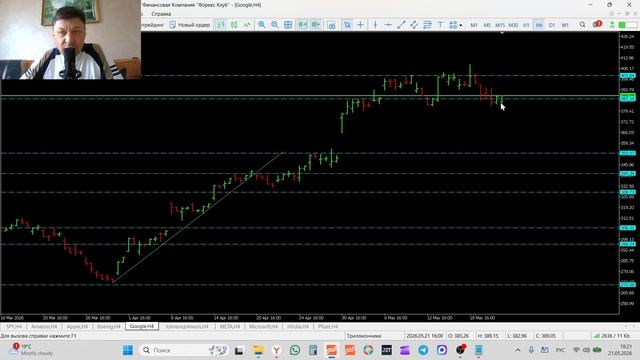The image size is (640, 360).
Task: Switch chart to candlestick mode
Action: (234, 25)
